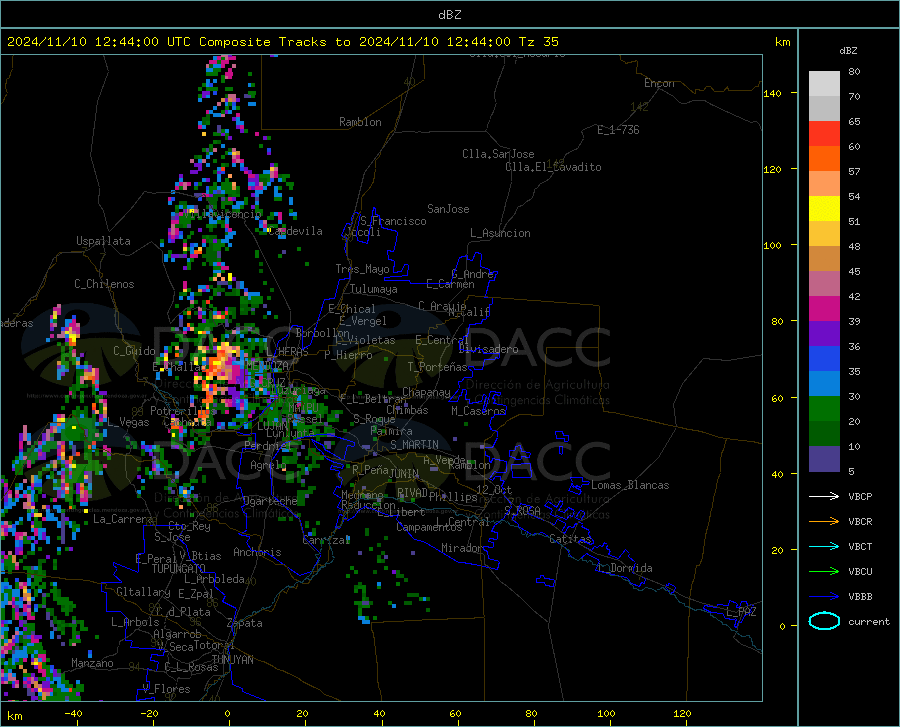
Task: Click the 'VBCT' legend label
Action: coord(860,546)
